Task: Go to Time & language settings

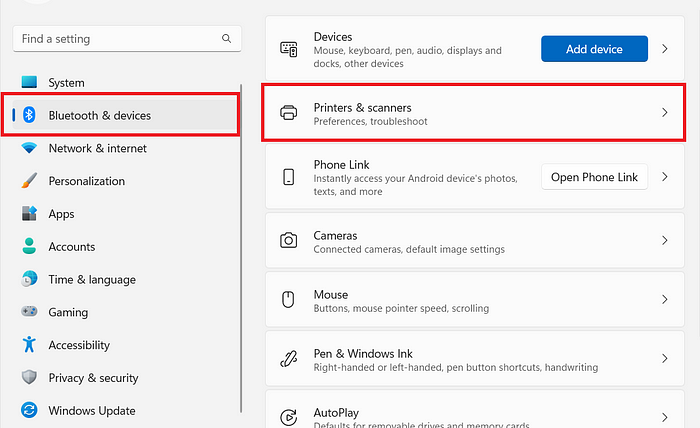Action: pyautogui.click(x=92, y=280)
